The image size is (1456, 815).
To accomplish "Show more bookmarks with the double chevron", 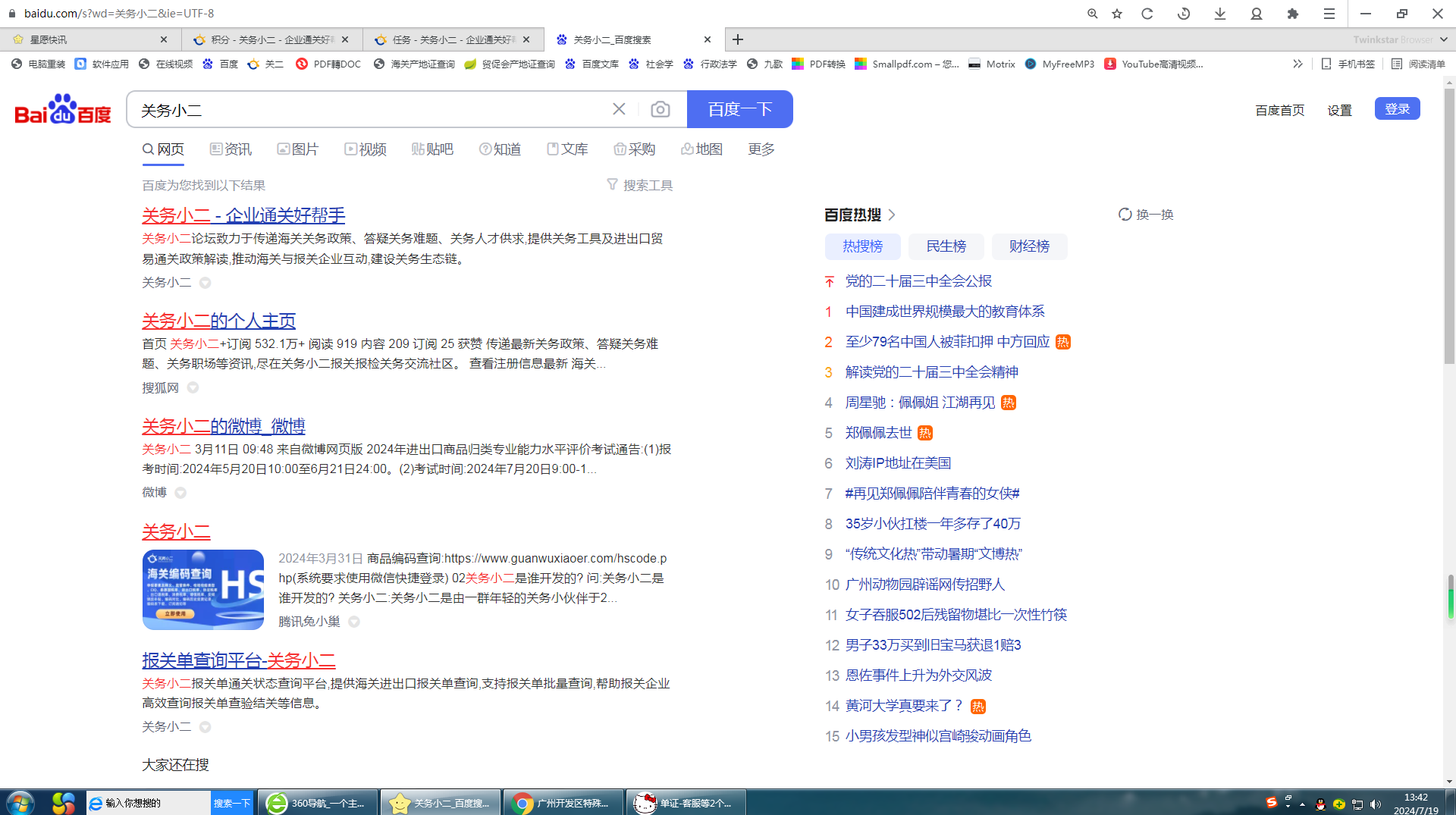I will [1298, 64].
